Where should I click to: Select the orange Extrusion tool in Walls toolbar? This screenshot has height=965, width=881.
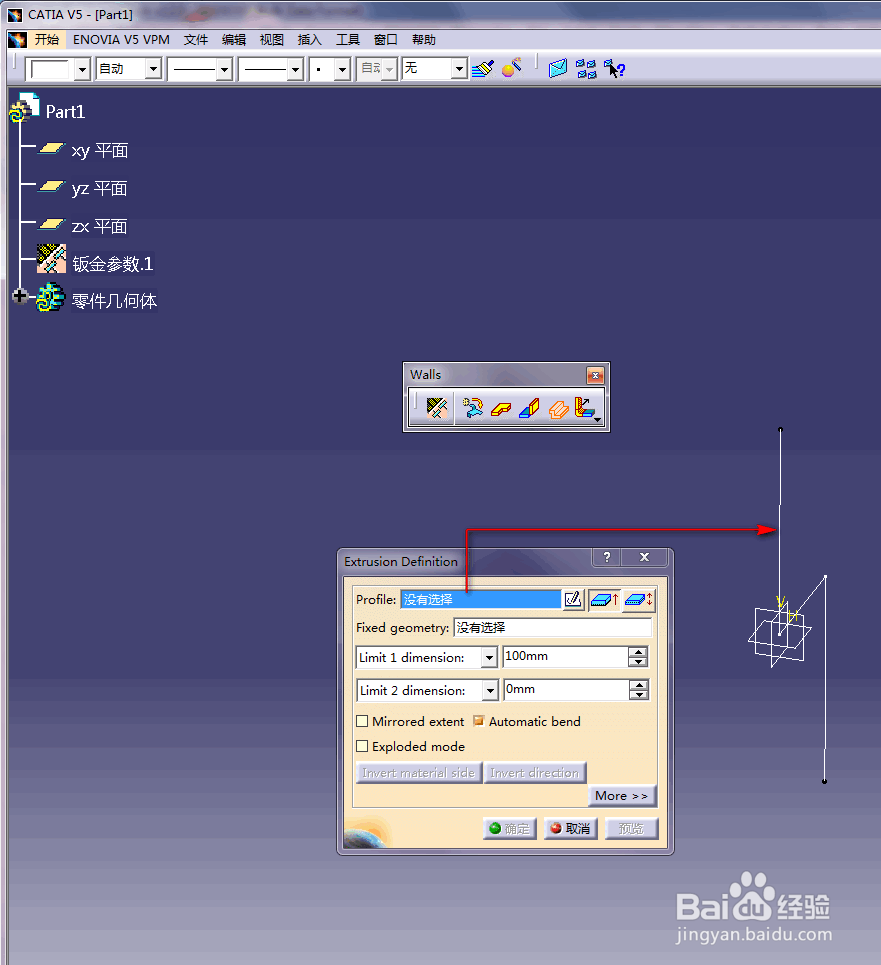558,408
